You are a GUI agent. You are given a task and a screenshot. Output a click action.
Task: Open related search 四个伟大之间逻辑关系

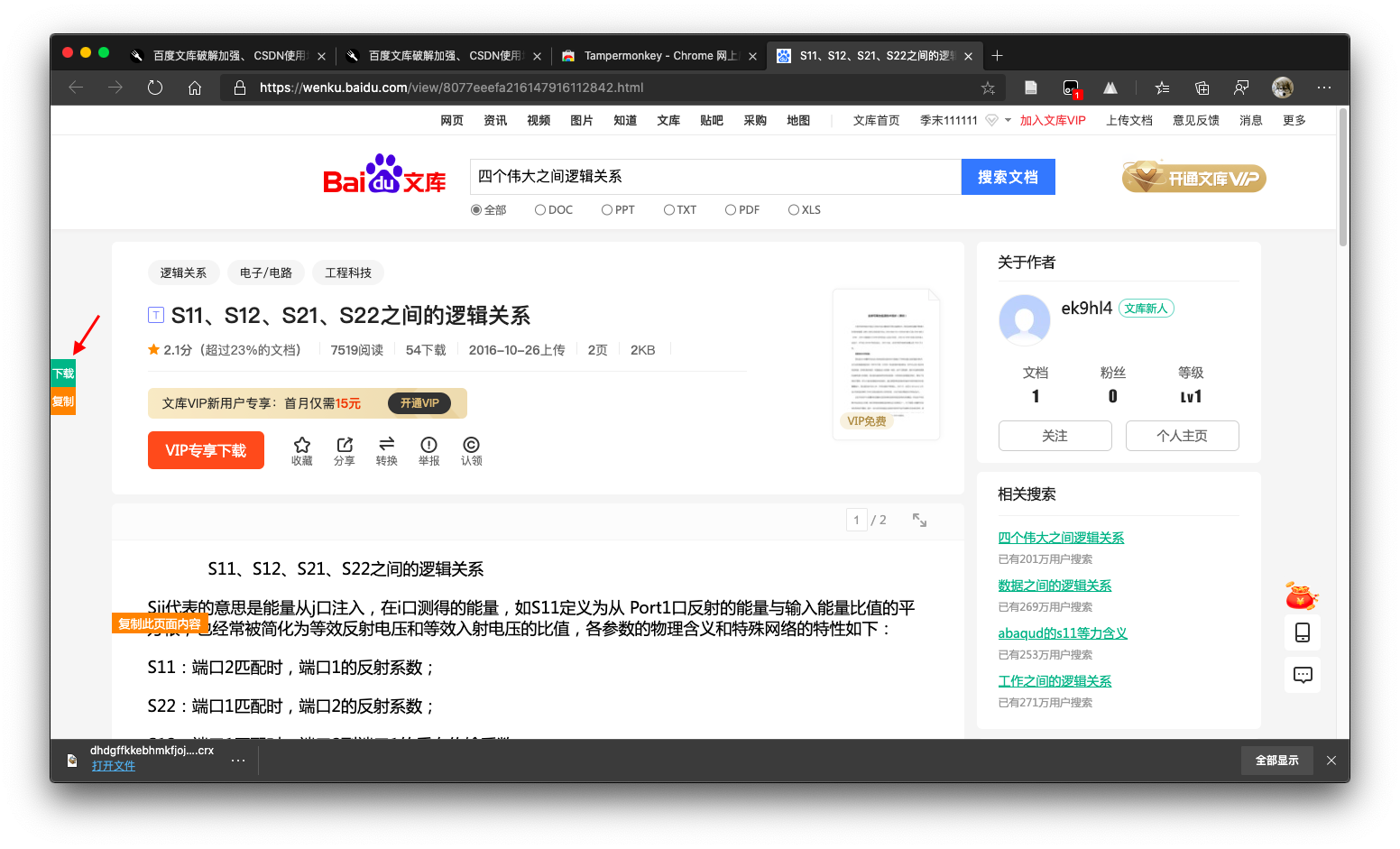pos(1061,538)
